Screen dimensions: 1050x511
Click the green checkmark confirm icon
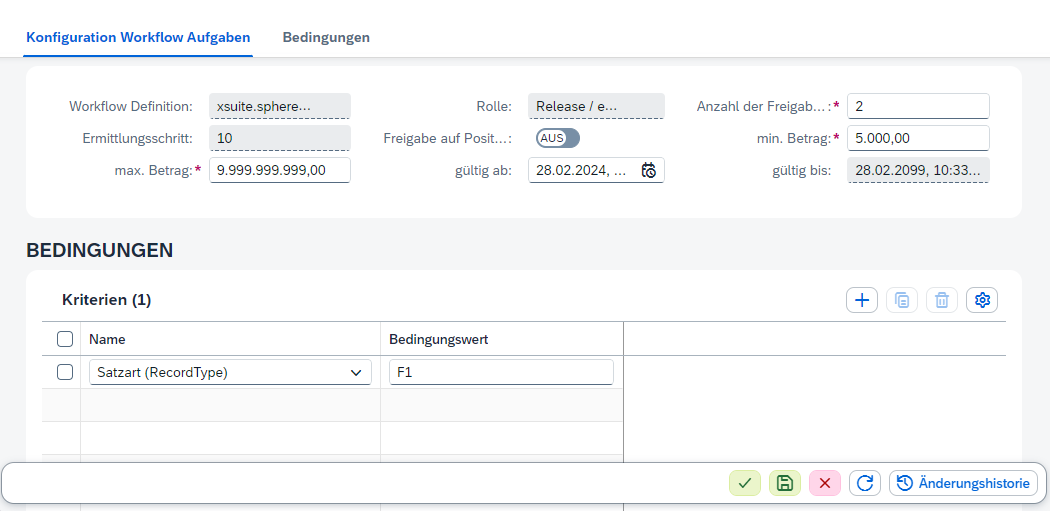point(744,483)
